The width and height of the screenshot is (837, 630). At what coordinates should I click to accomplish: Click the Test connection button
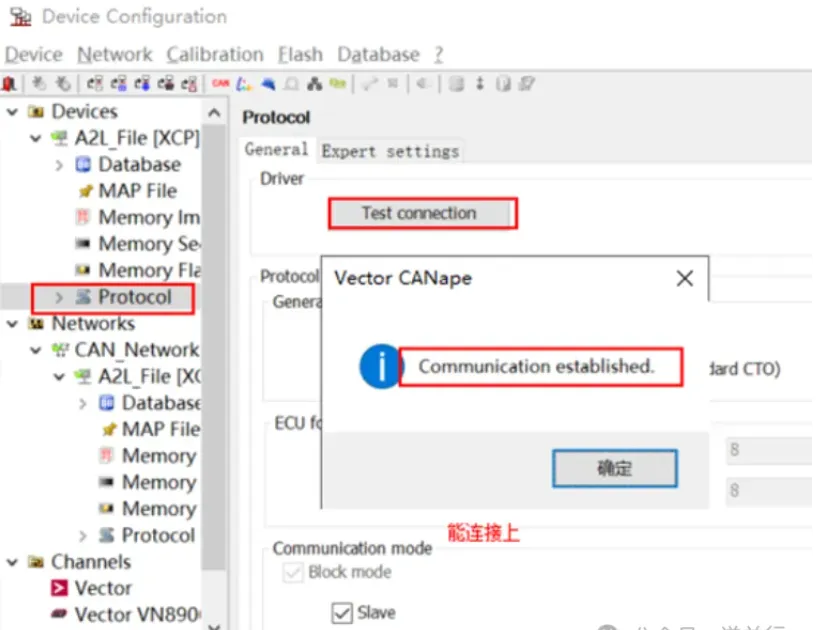(419, 213)
